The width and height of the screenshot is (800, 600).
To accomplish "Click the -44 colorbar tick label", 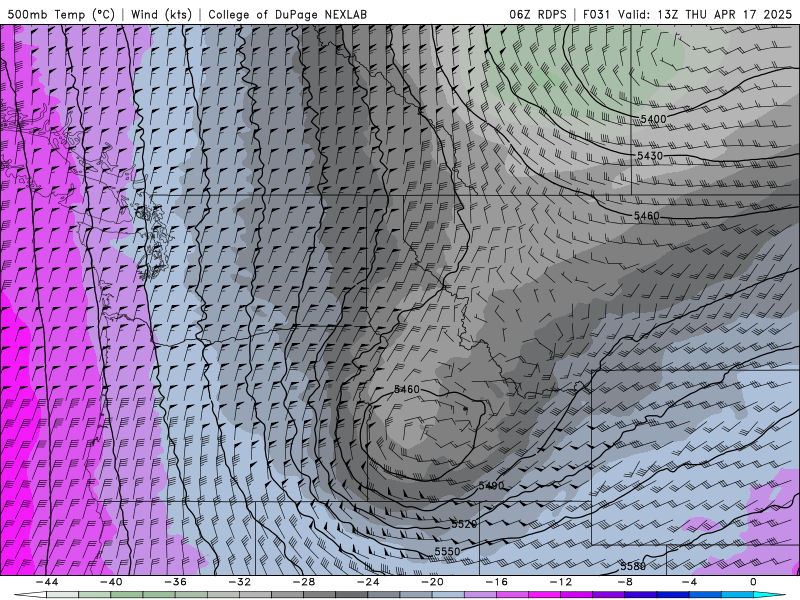I will point(46,582).
